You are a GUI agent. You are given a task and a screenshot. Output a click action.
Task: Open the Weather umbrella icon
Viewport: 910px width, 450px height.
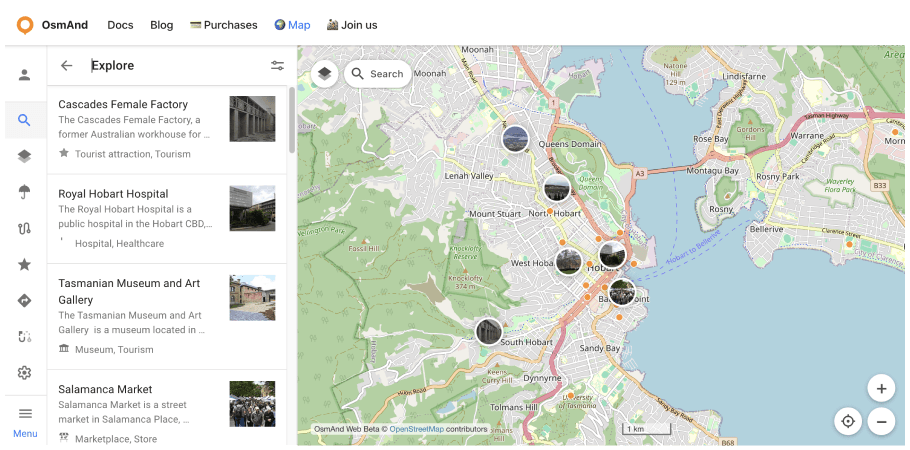click(x=25, y=192)
